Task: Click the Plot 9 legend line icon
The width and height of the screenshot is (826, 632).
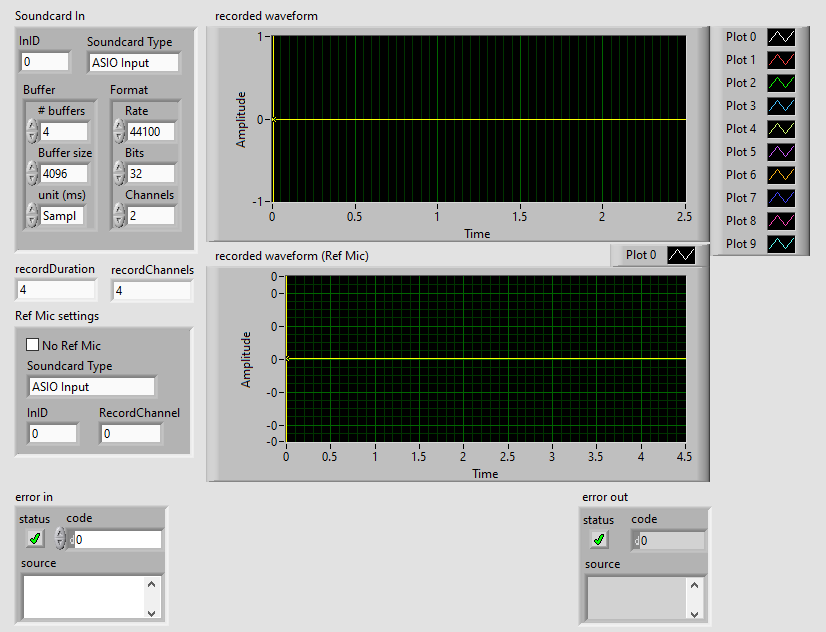Action: click(781, 244)
